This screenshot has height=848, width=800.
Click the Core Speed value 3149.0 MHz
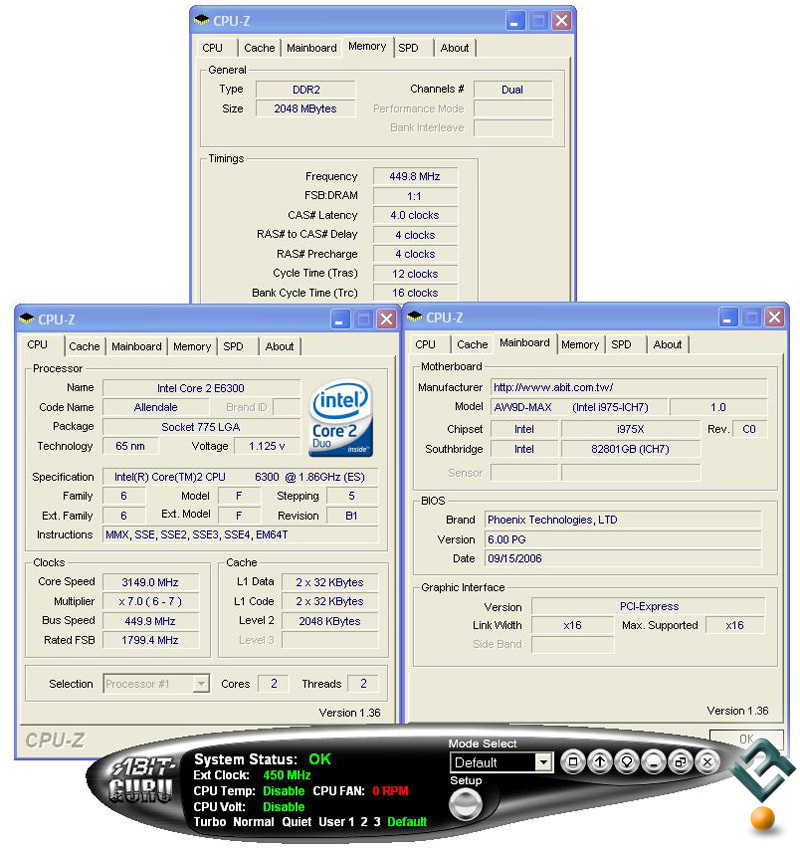pyautogui.click(x=150, y=582)
